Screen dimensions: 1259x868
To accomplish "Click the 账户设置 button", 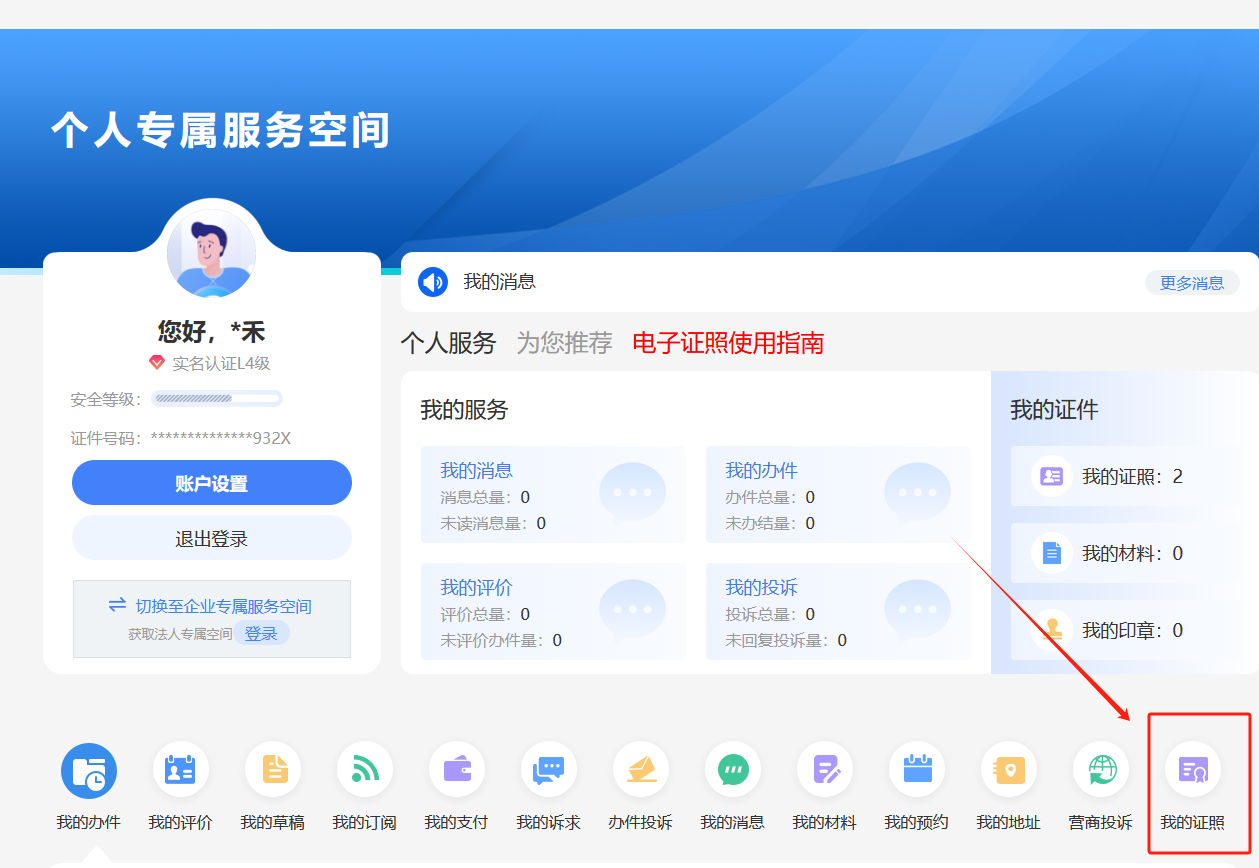I will tap(212, 484).
